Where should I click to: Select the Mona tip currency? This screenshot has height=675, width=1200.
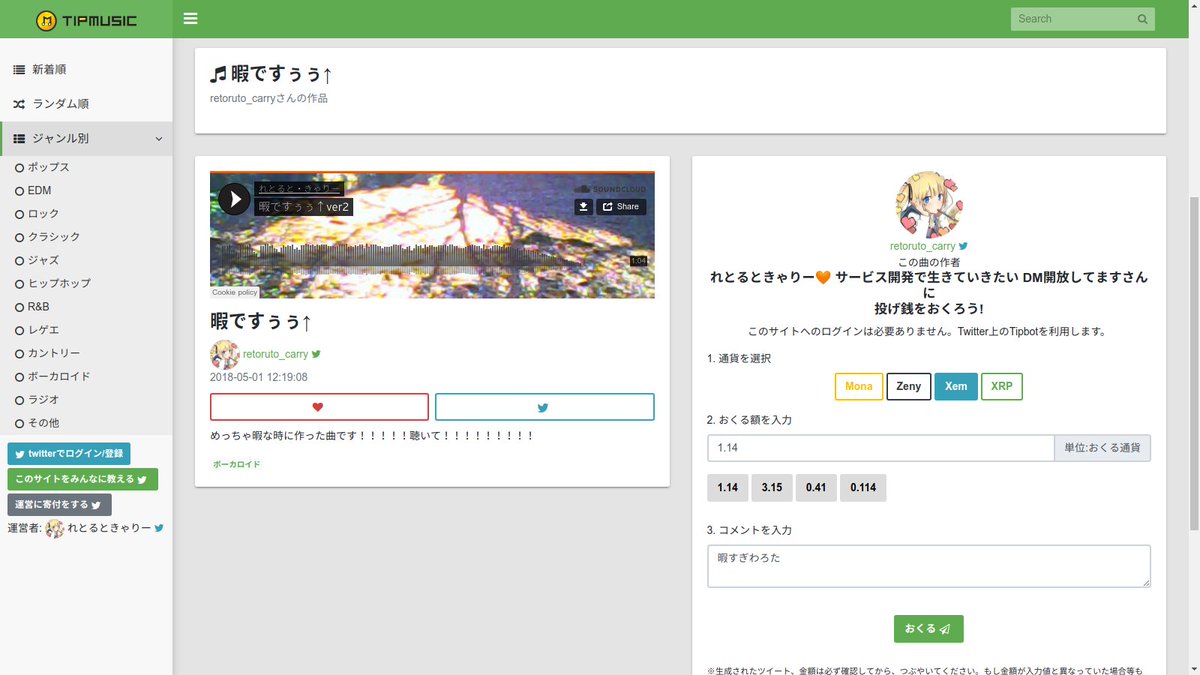pyautogui.click(x=858, y=386)
